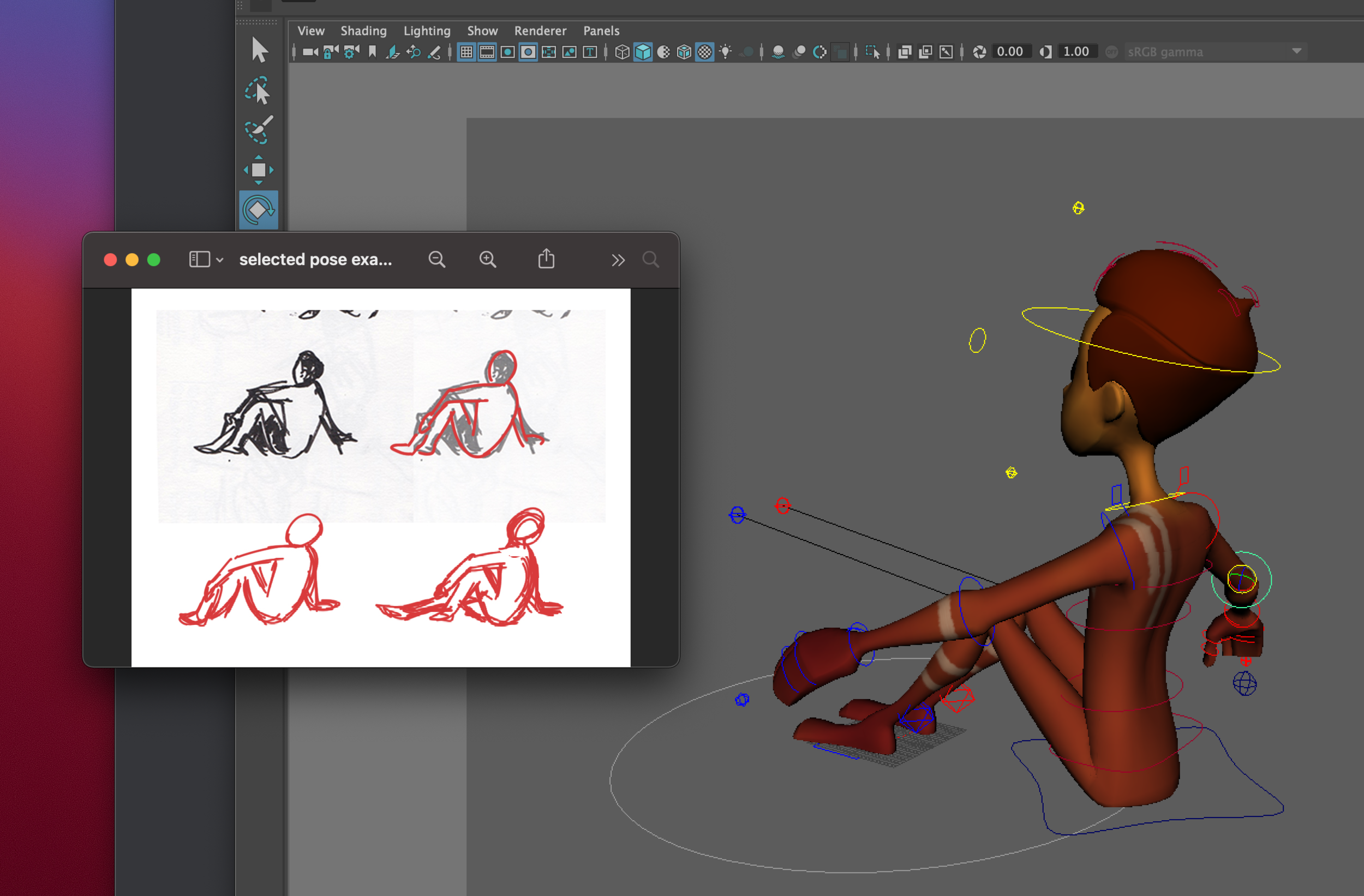Zoom in on the pose image

(x=488, y=260)
